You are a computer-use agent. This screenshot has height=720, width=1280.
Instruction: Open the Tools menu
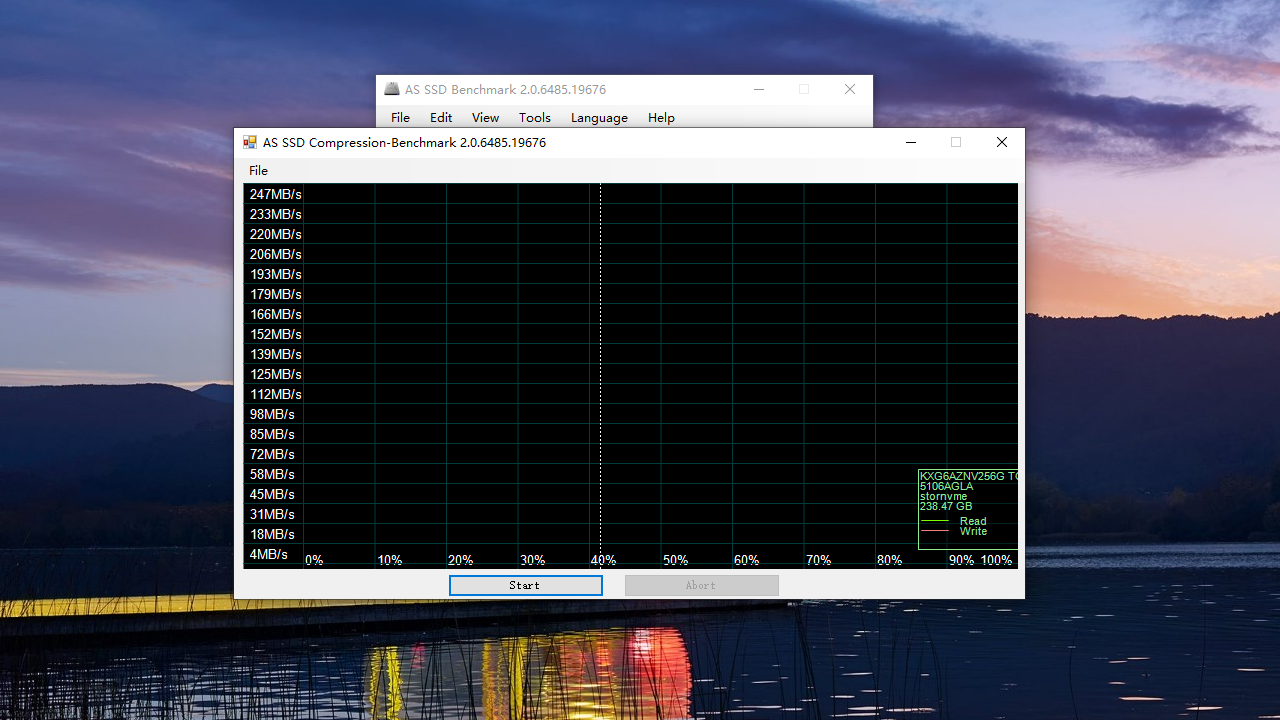pos(534,117)
